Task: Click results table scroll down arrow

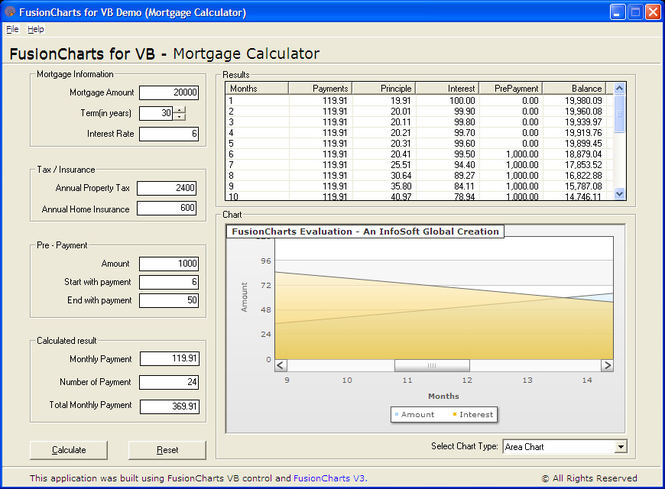Action: (619, 194)
